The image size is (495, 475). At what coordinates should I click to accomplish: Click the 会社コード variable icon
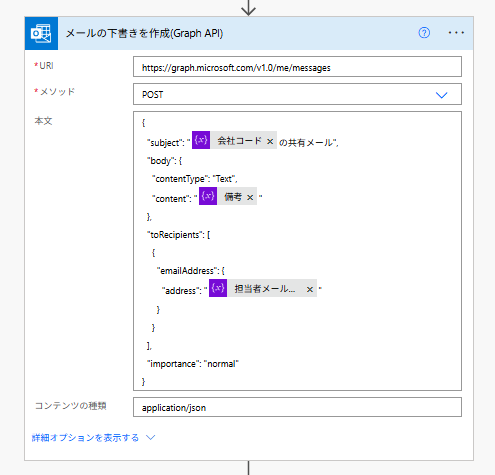click(201, 140)
